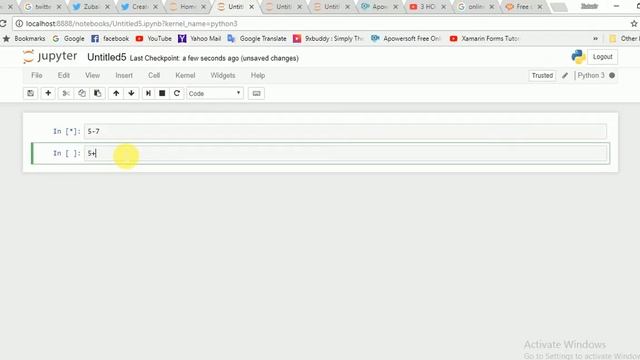
Task: Open the View menu
Action: click(93, 76)
